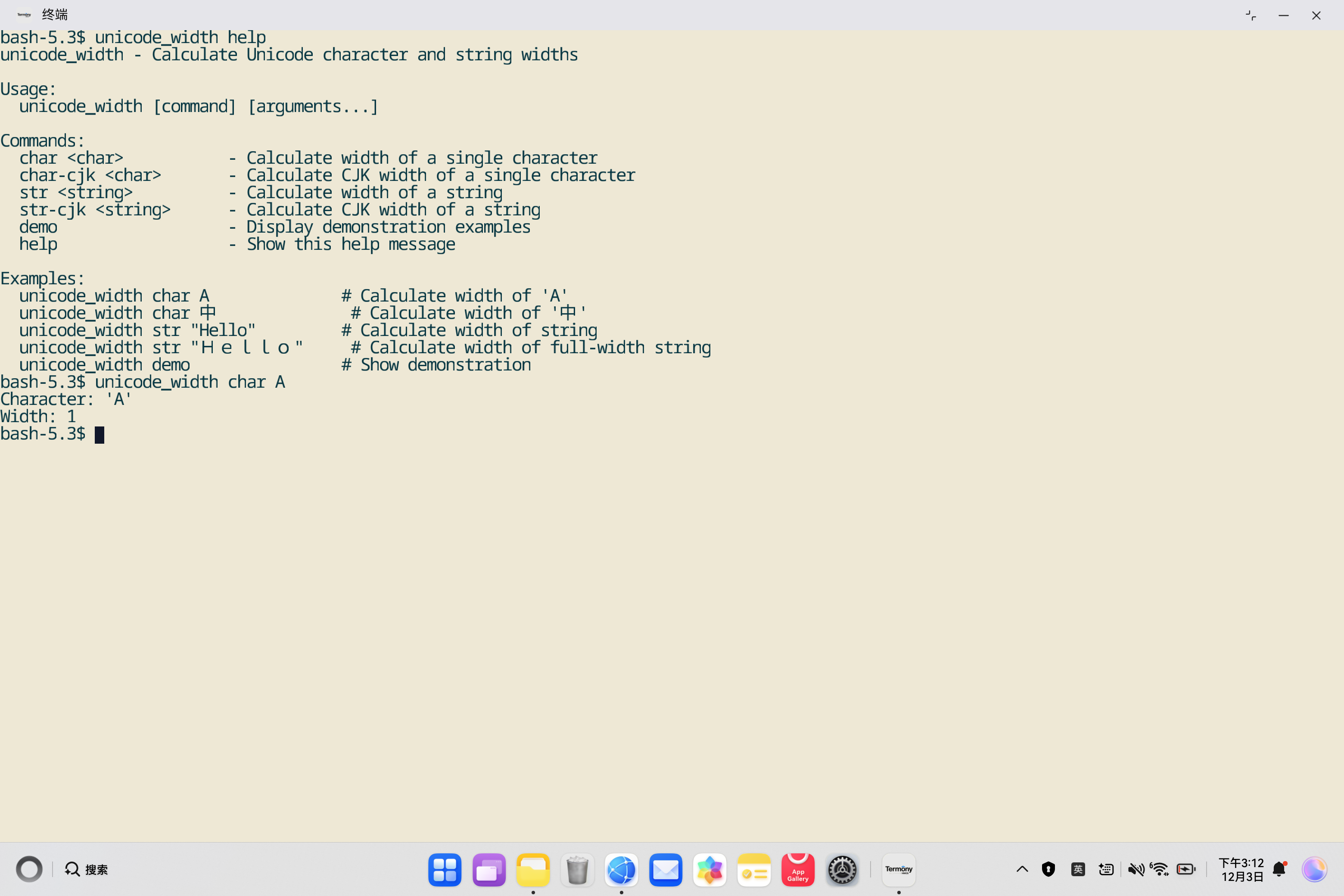
Task: Open the Trash bin icon
Action: 577,870
